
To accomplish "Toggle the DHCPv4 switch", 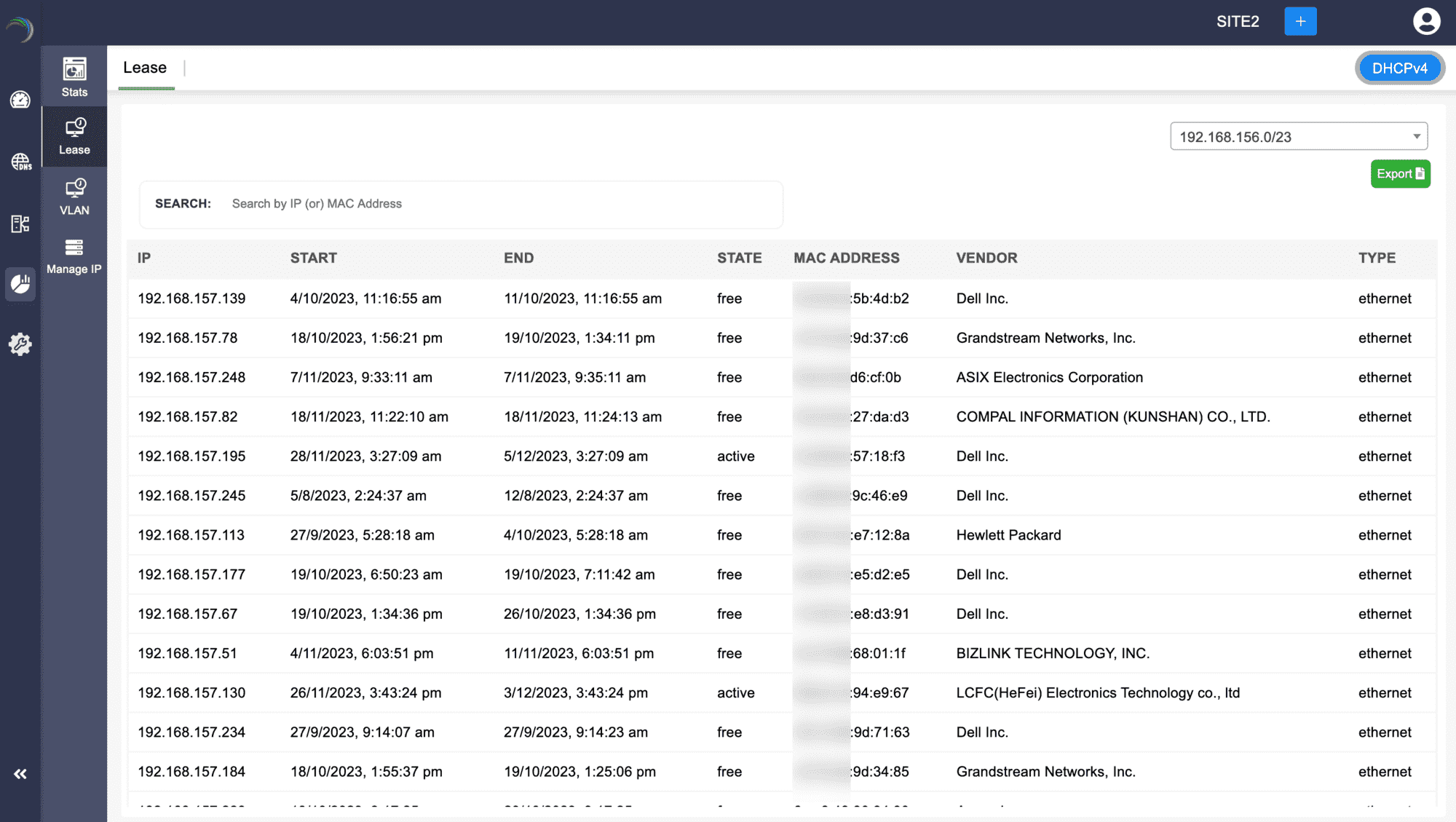I will coord(1399,68).
